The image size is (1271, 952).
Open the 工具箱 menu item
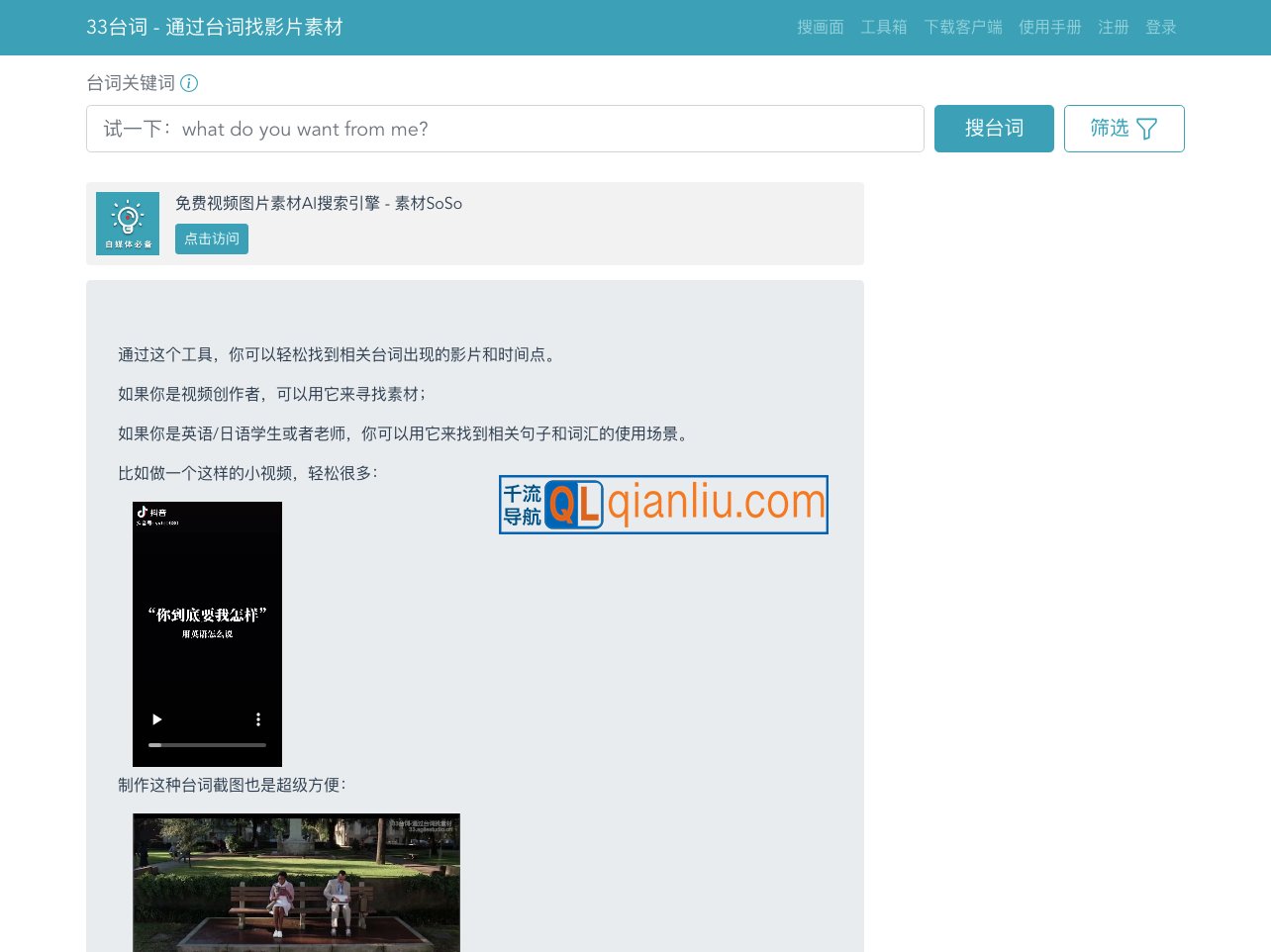pos(884,28)
